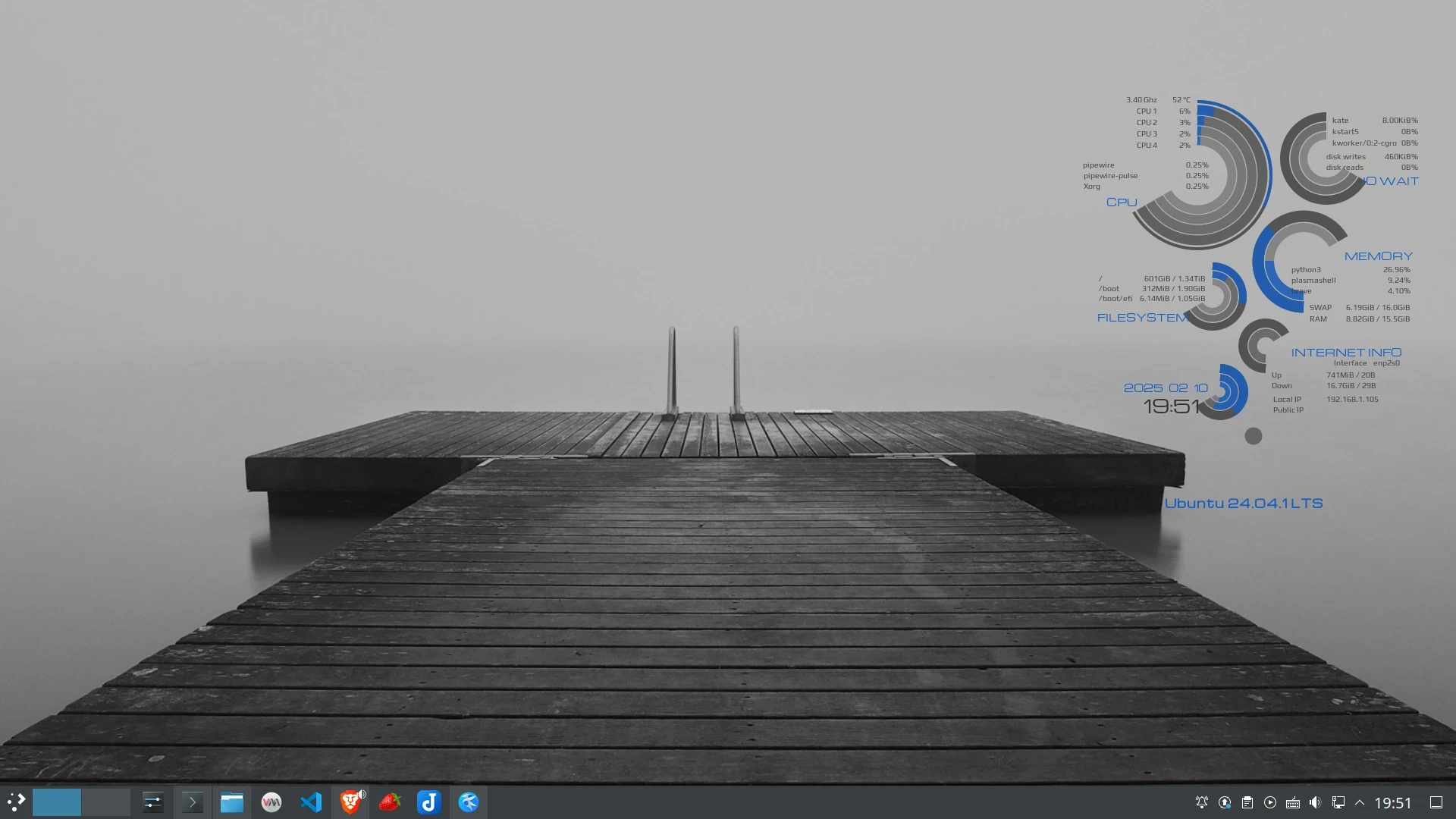The height and width of the screenshot is (819, 1456).
Task: Switch to the second virtual desktop
Action: coord(105,802)
